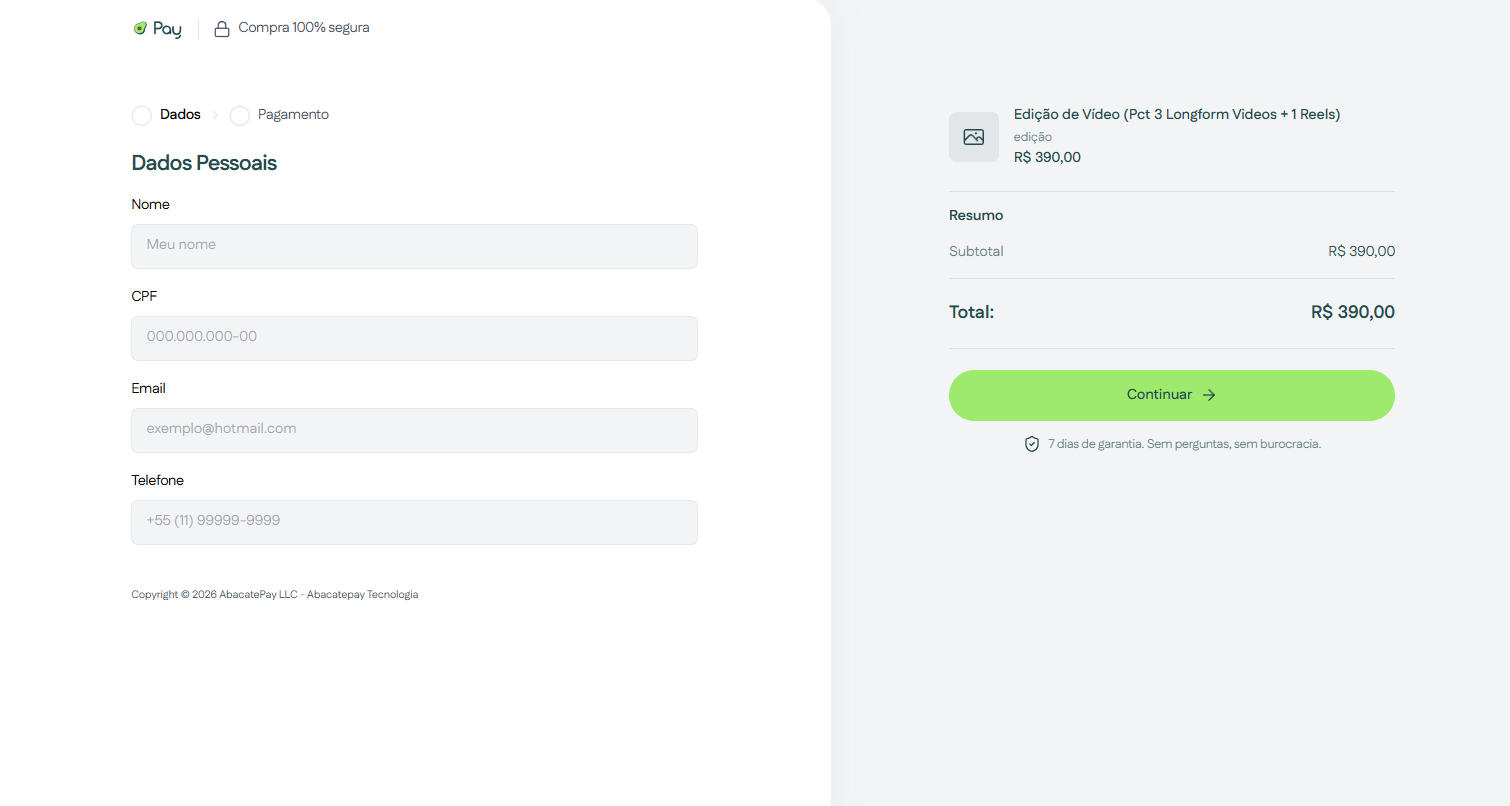1510x806 pixels.
Task: Select the Dados step circle
Action: 142,116
